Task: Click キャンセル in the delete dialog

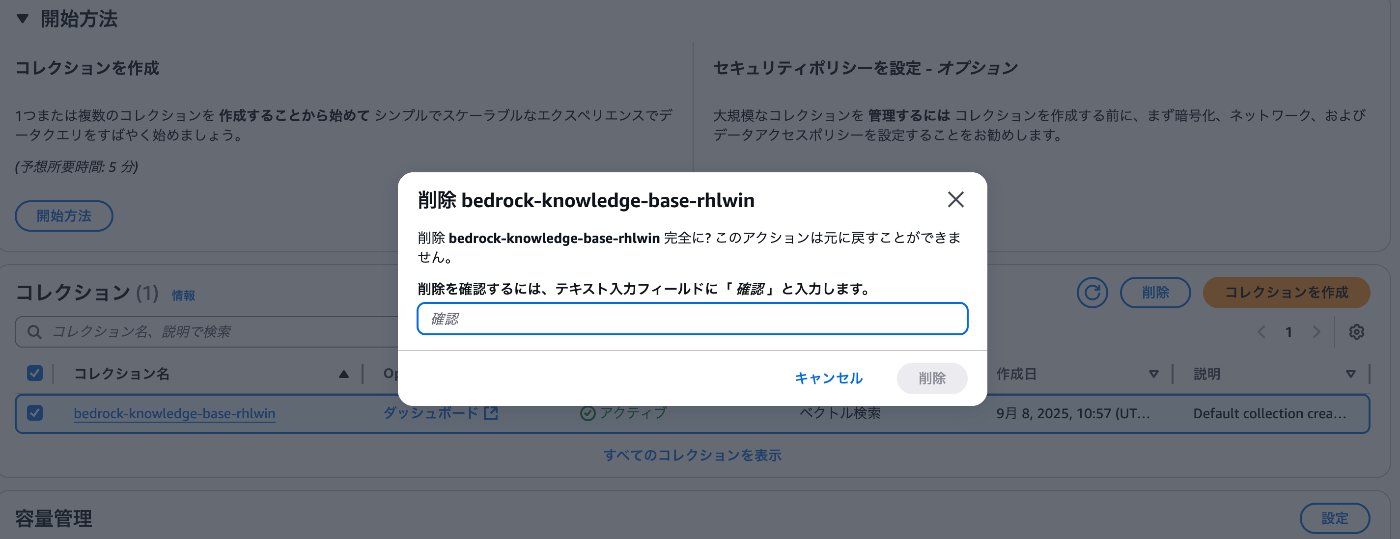Action: pyautogui.click(x=828, y=378)
